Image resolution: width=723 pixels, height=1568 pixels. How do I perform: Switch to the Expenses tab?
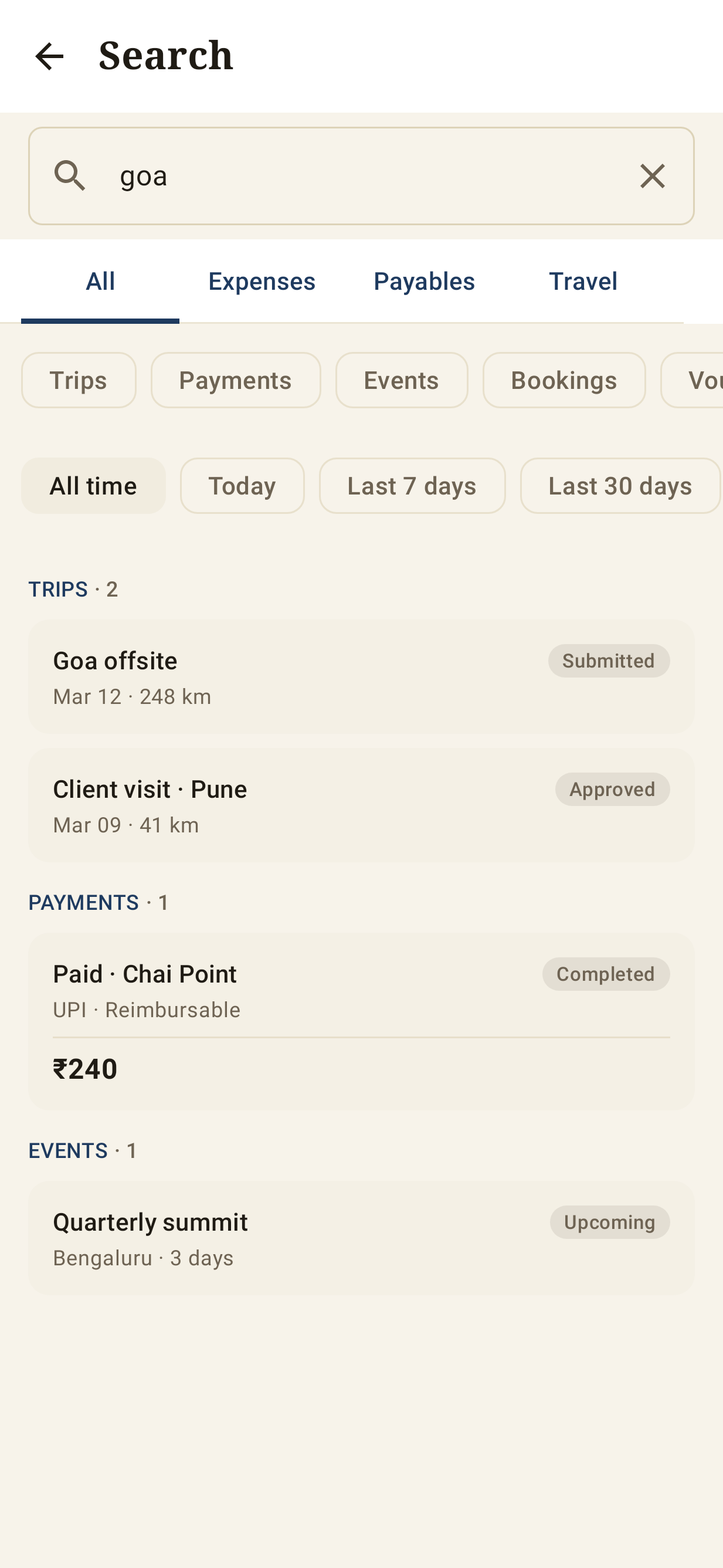pyautogui.click(x=262, y=281)
